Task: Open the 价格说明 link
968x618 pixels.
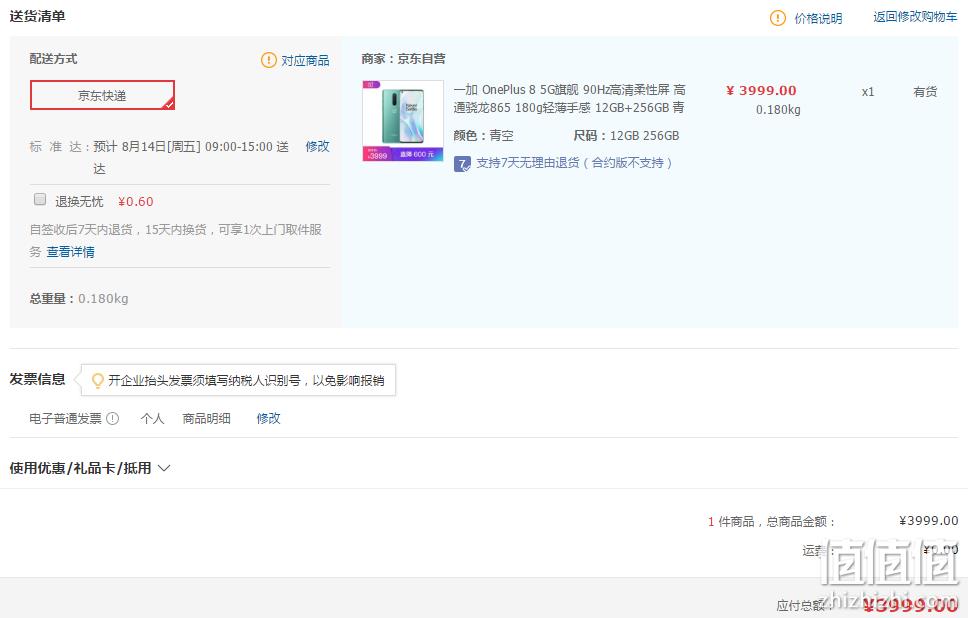Action: click(x=818, y=19)
